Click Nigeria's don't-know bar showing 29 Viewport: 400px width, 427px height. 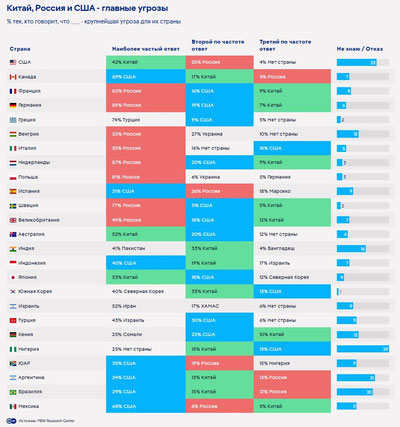tap(363, 349)
